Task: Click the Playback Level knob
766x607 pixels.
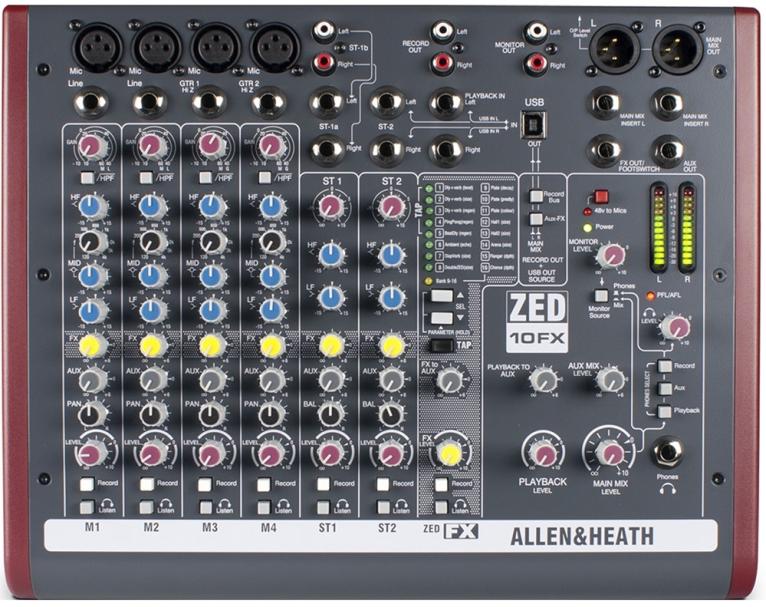Action: [x=545, y=453]
